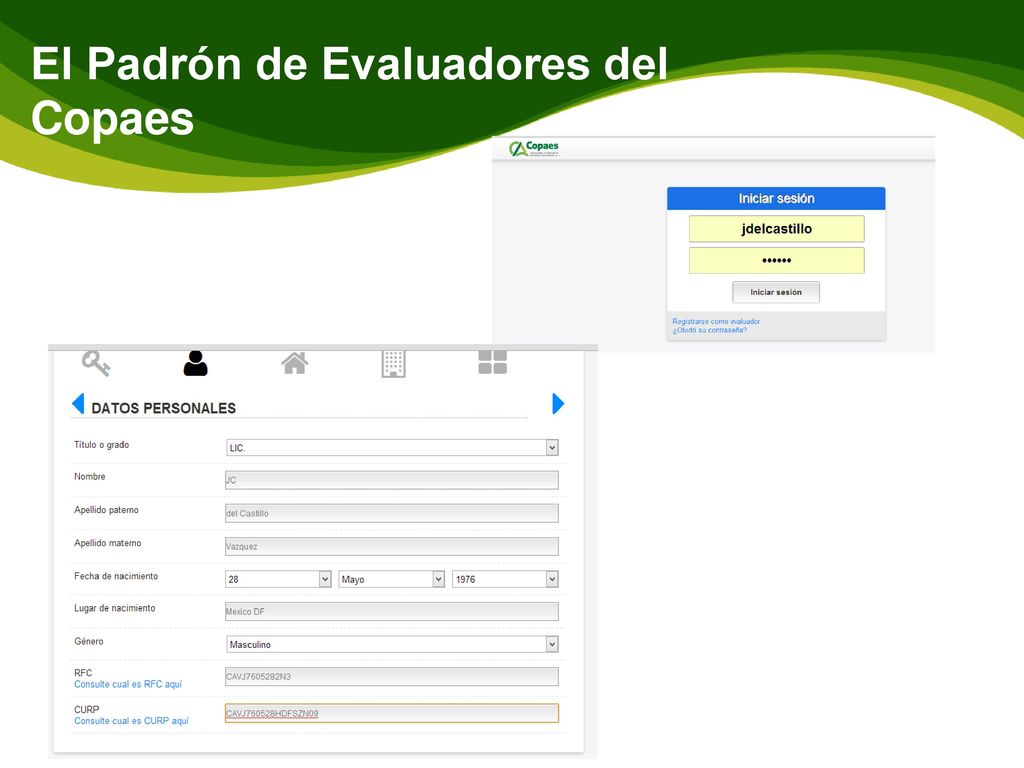This screenshot has width=1024, height=768.
Task: Click the blue 'Iniciar sesión' header text
Action: point(776,199)
